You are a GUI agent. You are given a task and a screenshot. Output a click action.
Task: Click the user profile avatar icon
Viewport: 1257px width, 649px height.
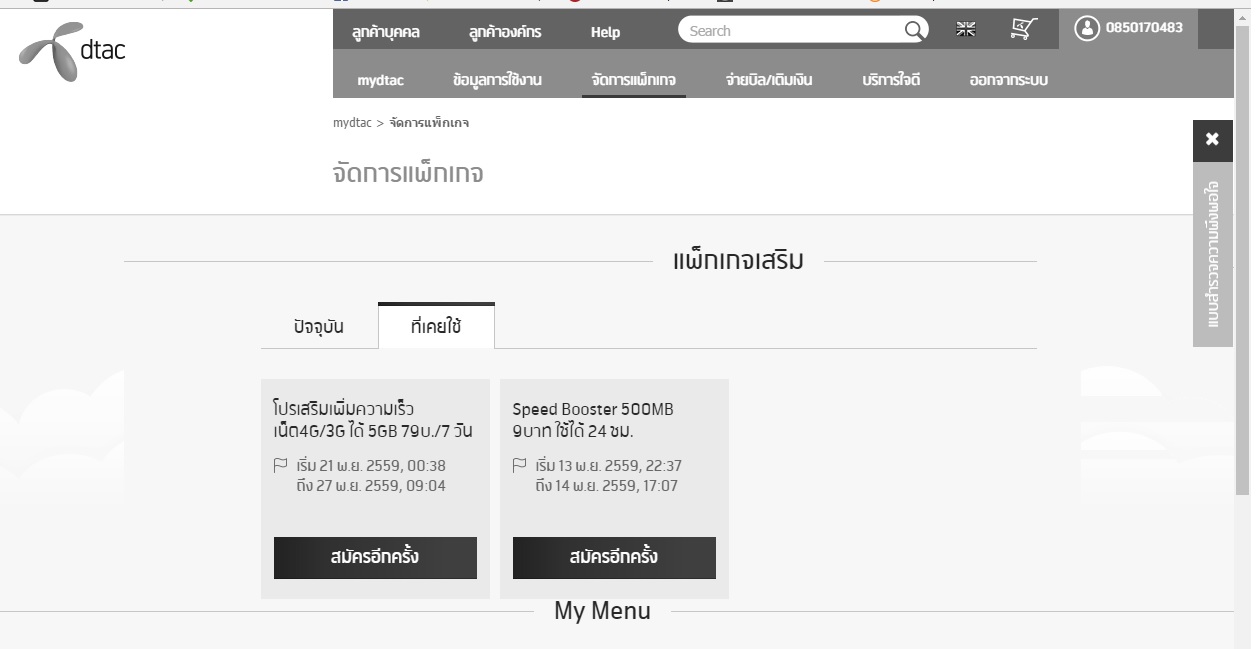(1087, 28)
